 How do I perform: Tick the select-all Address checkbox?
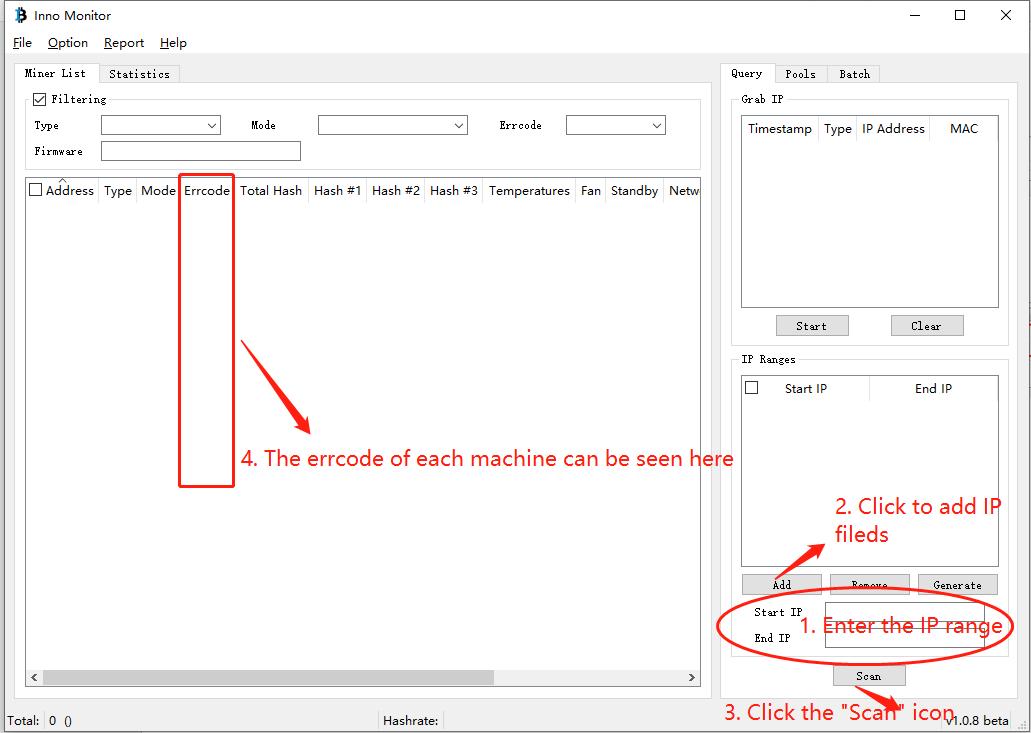(x=36, y=190)
